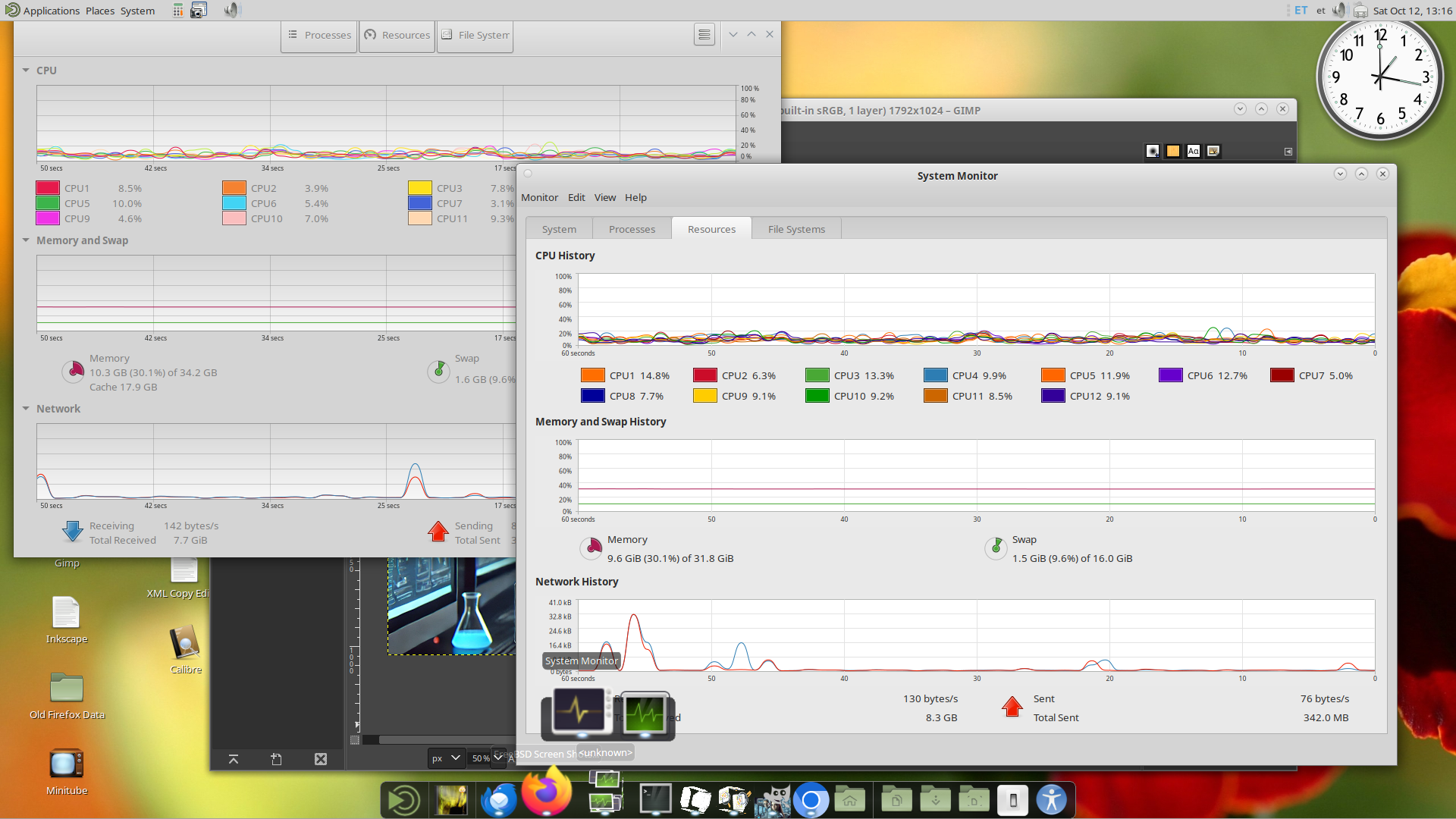Open the File Systems tab in System Monitor
Screen dimensions: 1456x819
796,229
